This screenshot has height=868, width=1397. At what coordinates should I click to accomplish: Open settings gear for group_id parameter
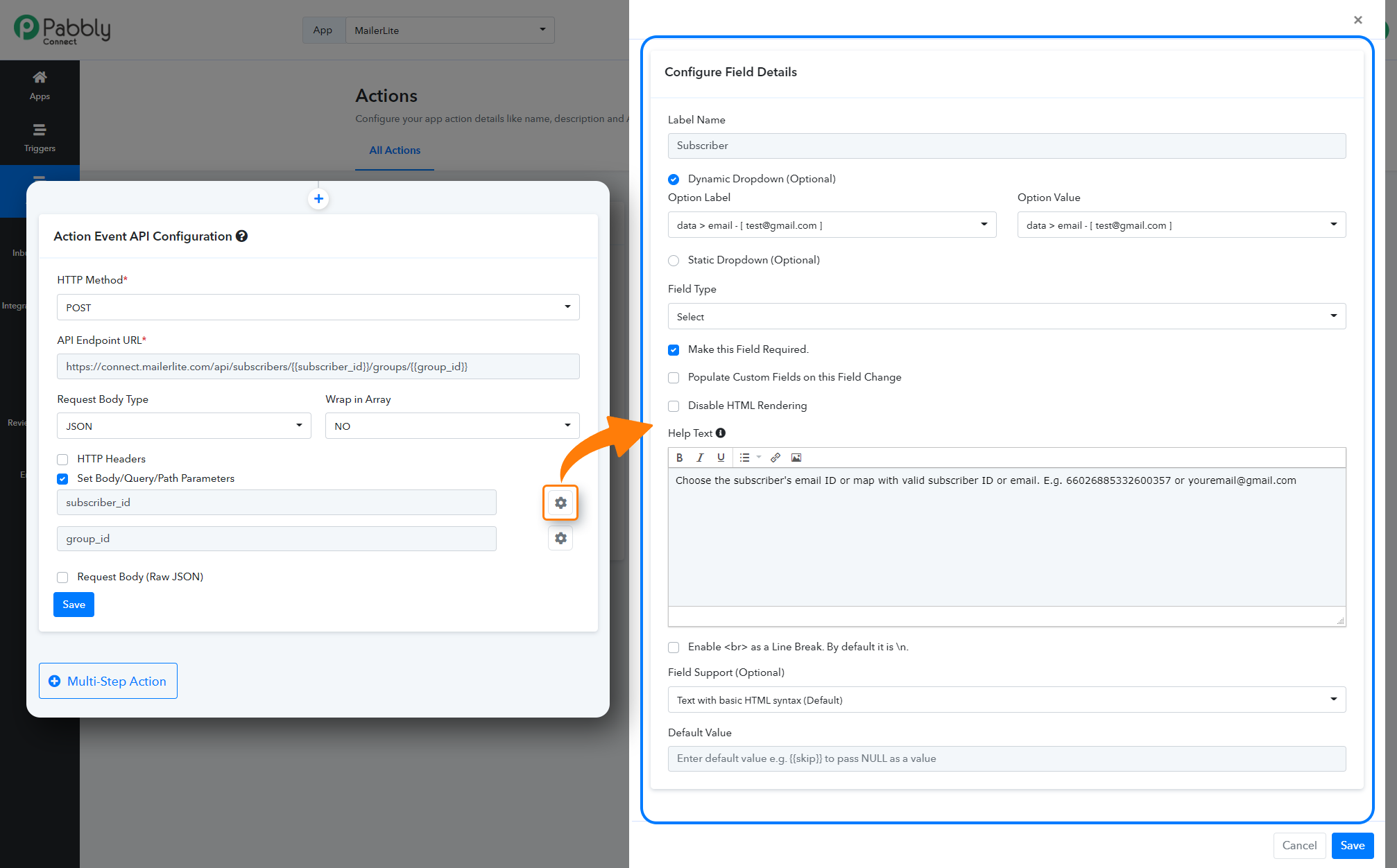point(560,538)
